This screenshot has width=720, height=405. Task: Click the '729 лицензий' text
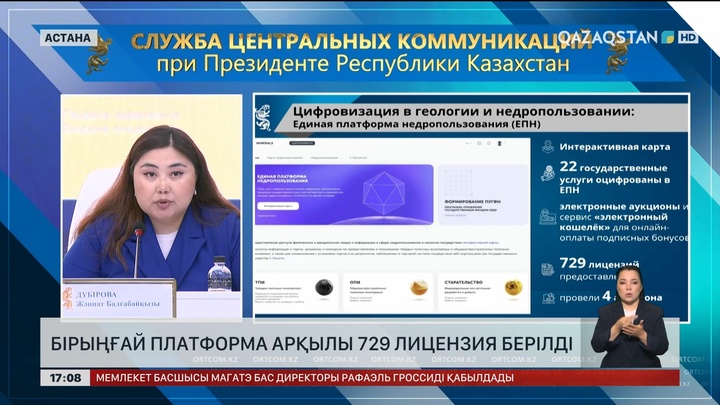pos(599,264)
